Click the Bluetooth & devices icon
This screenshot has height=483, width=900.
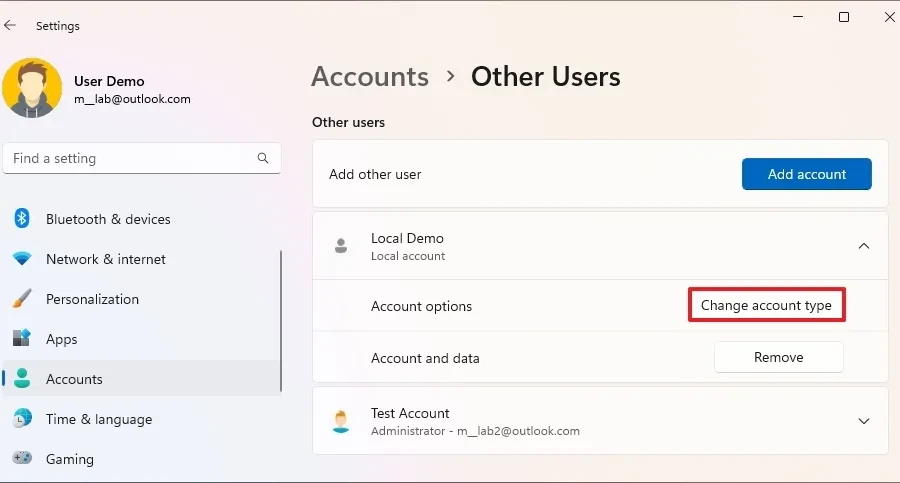tap(22, 218)
